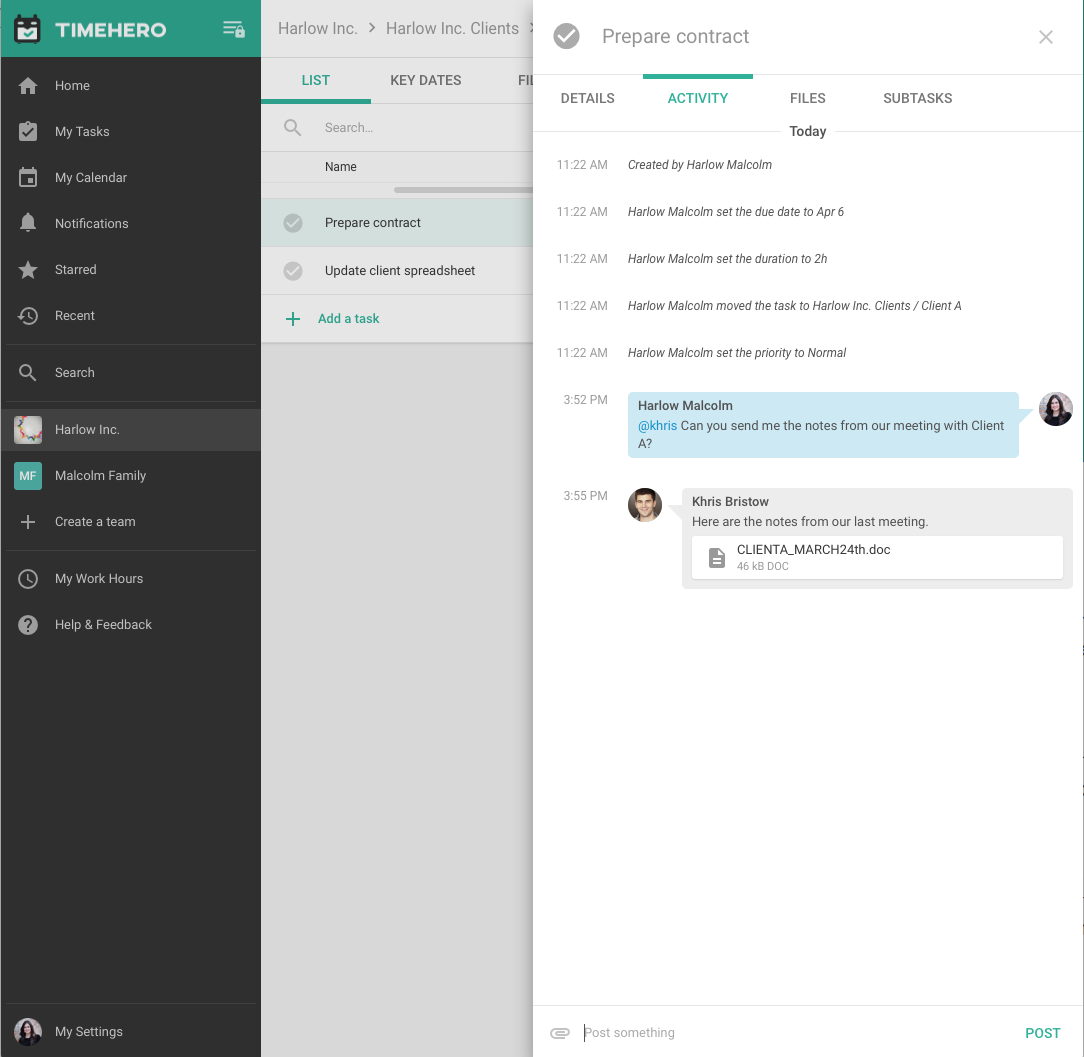Viewport: 1084px width, 1057px height.
Task: Click the Today date divider label
Action: pos(807,131)
